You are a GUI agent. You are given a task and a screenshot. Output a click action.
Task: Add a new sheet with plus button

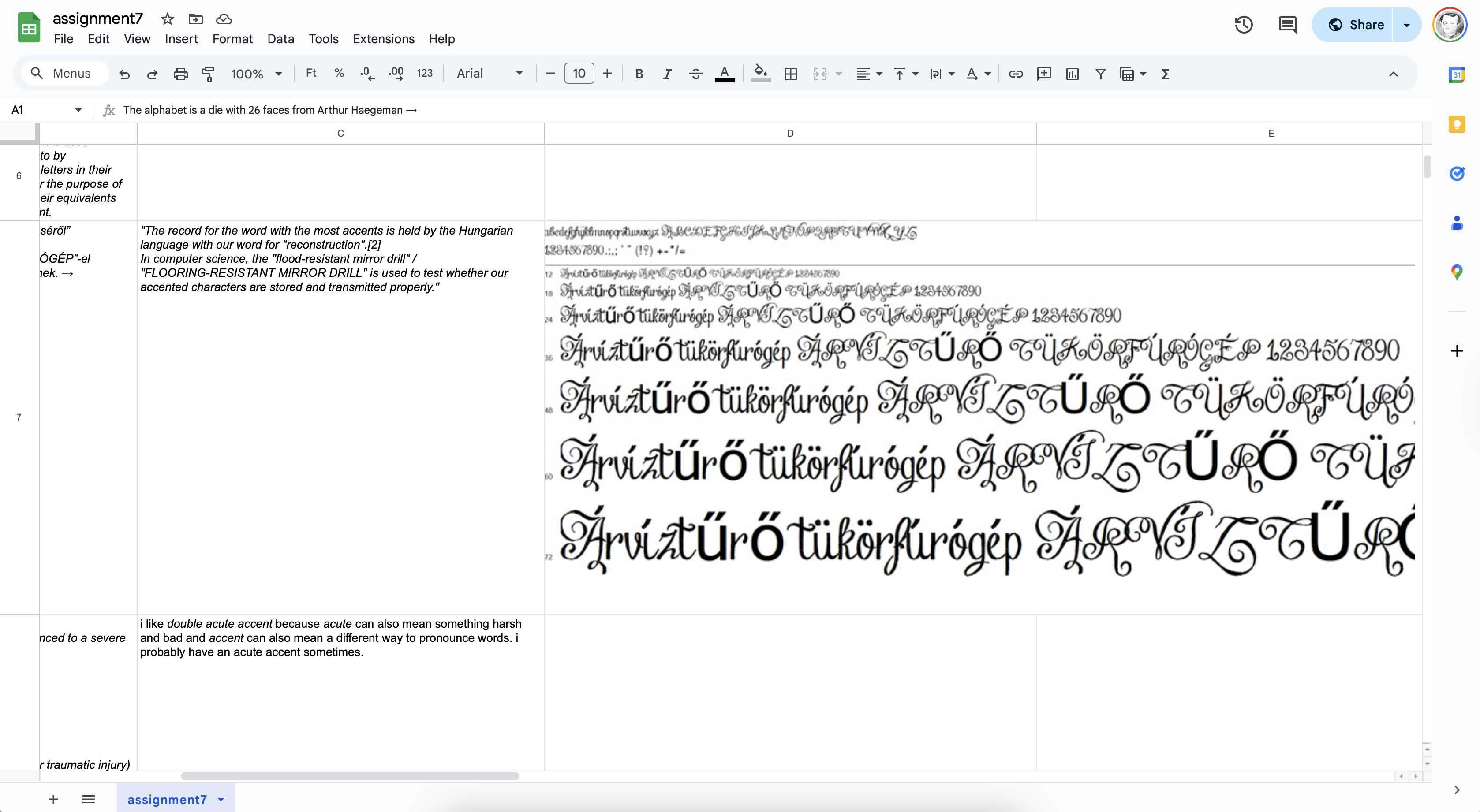[x=53, y=799]
